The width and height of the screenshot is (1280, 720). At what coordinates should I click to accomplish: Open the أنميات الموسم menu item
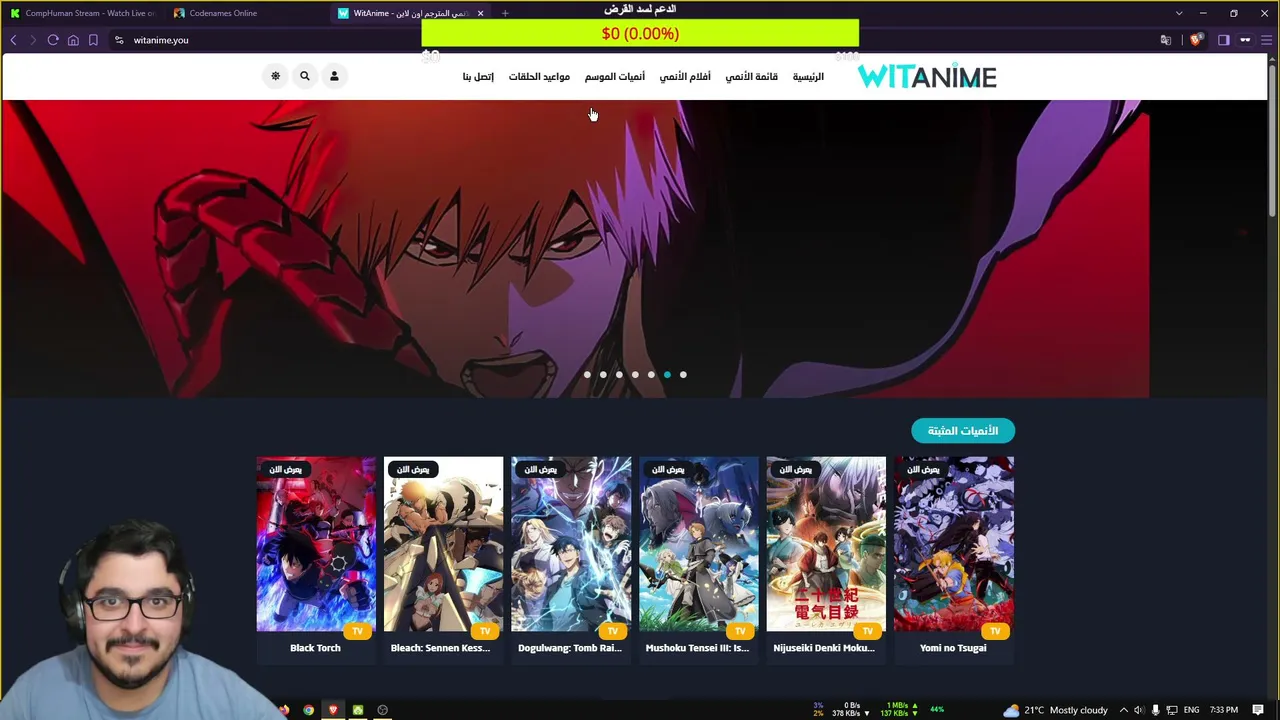pyautogui.click(x=615, y=77)
